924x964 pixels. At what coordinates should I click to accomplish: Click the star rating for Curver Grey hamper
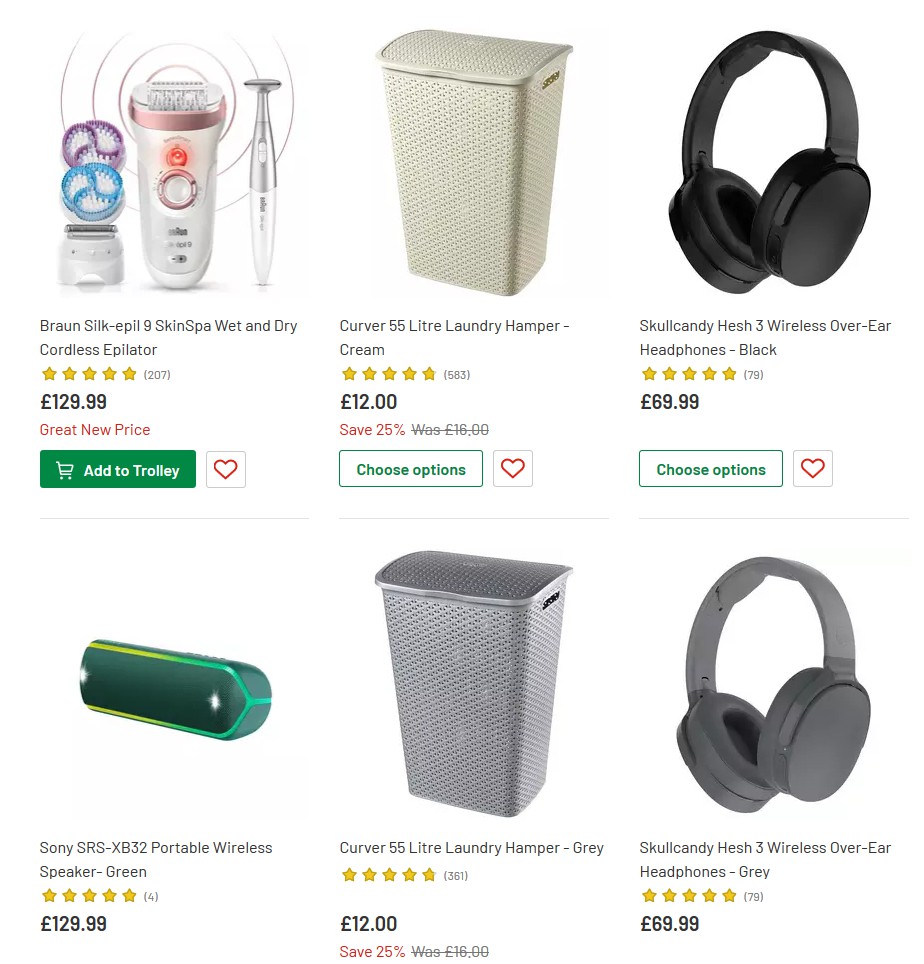click(x=389, y=874)
